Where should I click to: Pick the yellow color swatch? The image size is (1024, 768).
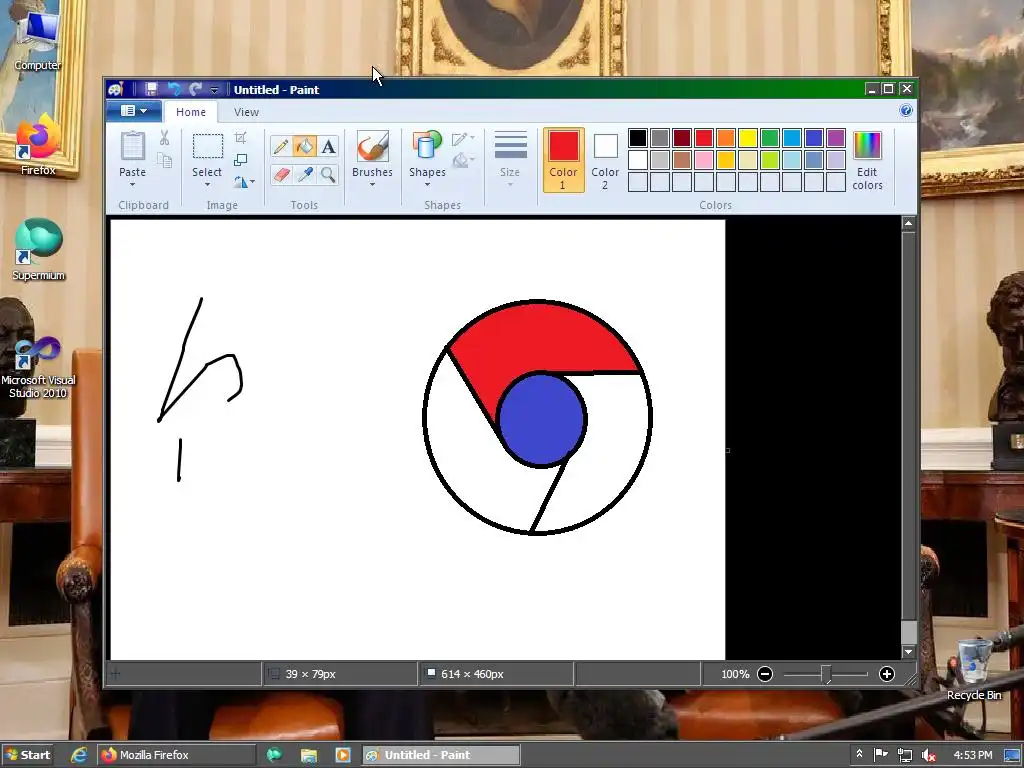tap(748, 138)
